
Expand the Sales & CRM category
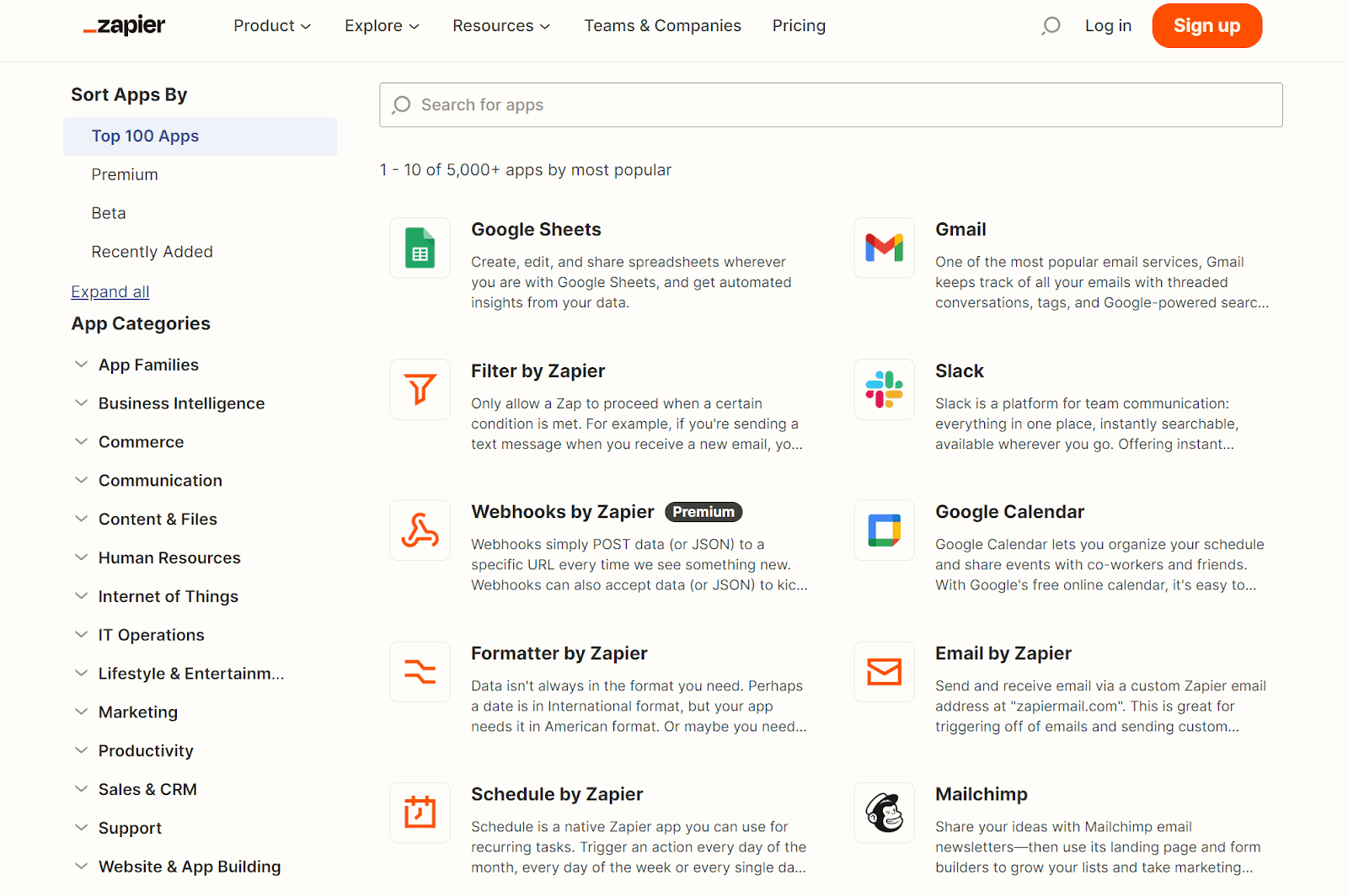tap(147, 789)
